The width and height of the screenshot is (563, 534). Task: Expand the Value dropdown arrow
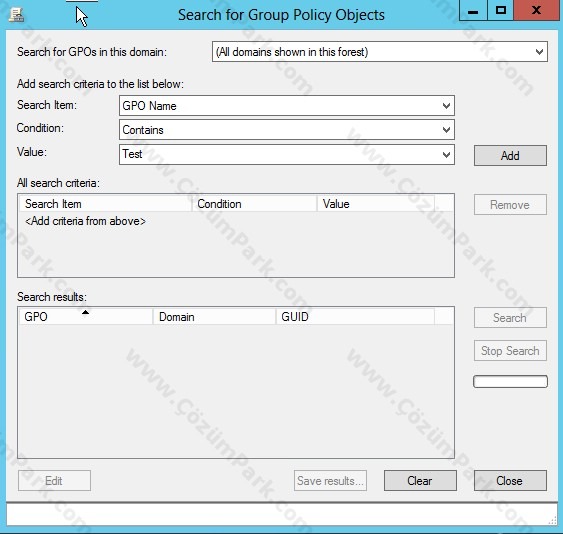coord(446,155)
